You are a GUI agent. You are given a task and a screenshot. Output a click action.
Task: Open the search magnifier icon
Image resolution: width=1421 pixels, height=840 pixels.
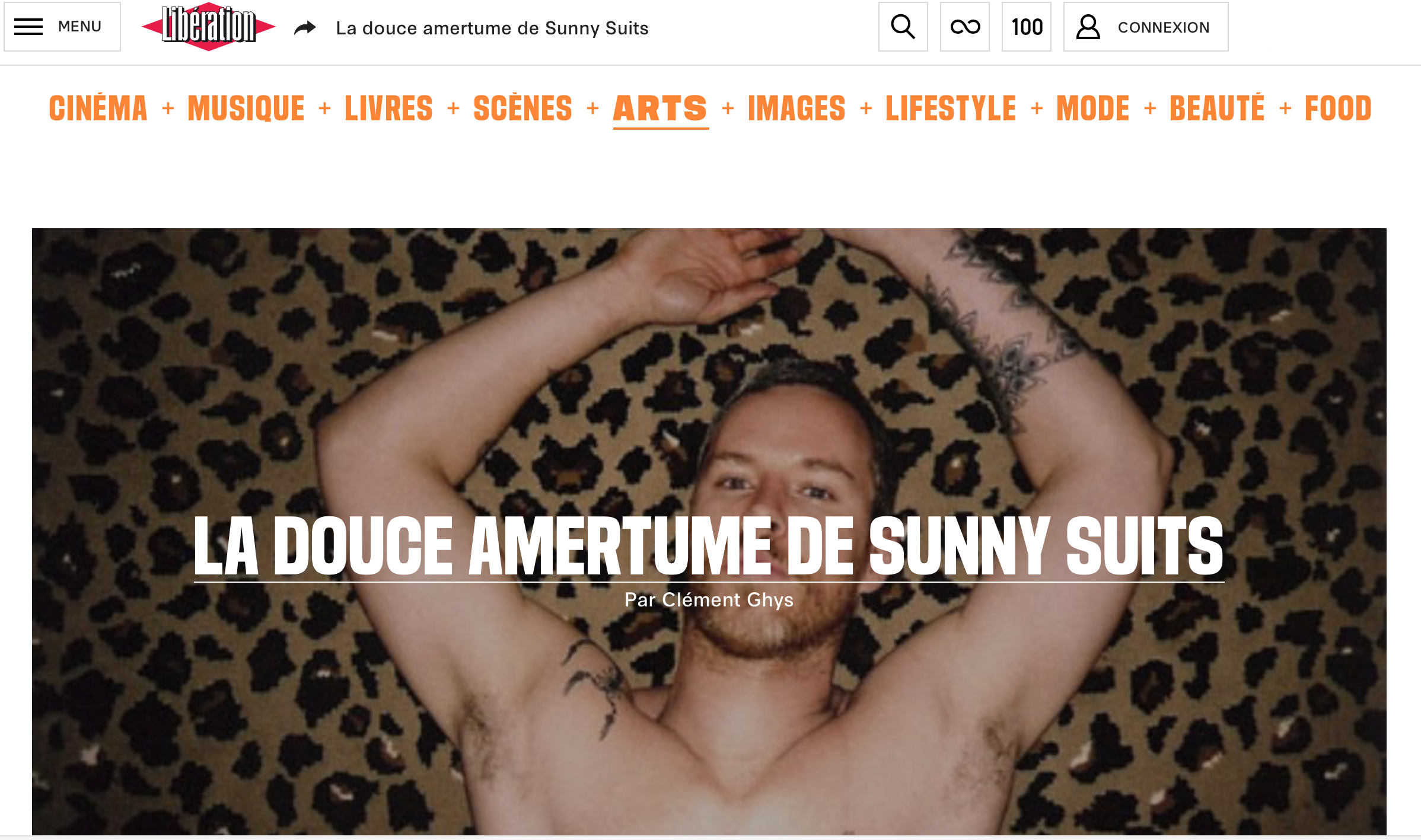point(903,27)
